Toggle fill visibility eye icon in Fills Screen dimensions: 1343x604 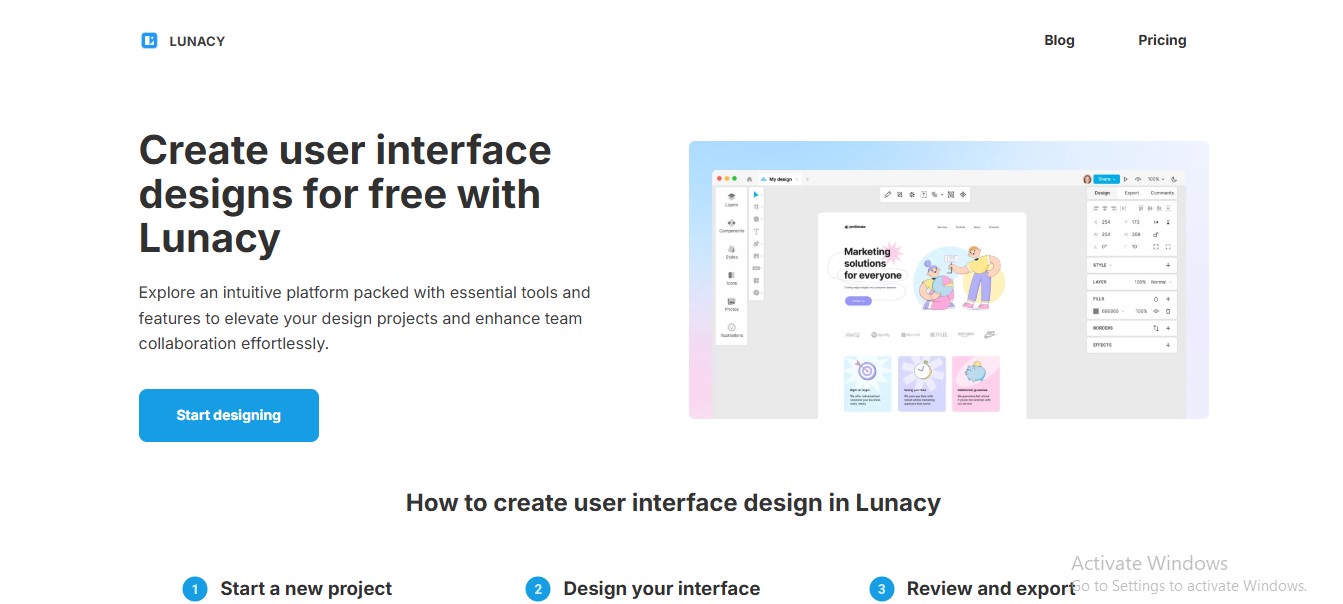point(1156,311)
